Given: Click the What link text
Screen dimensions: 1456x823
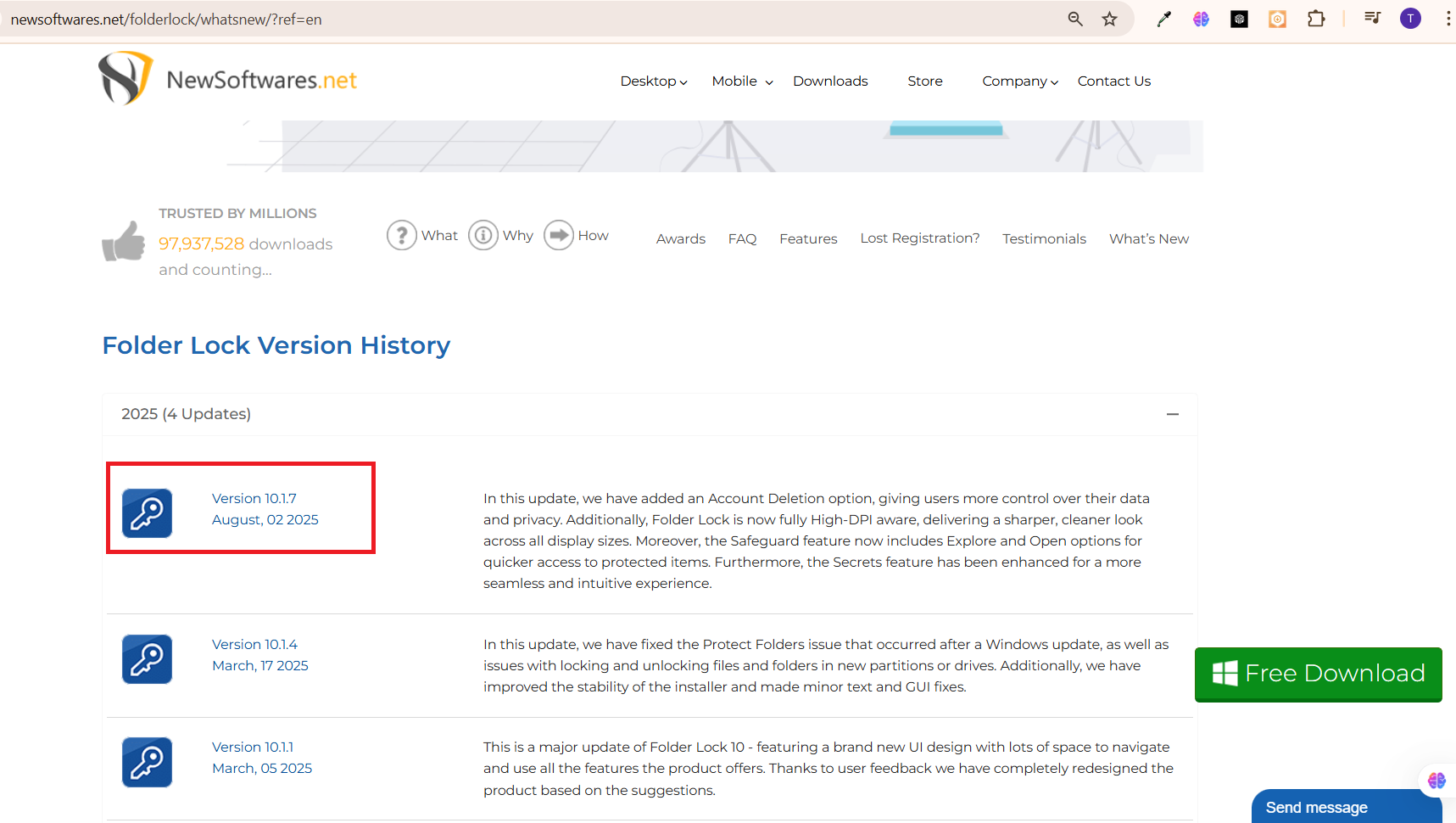Looking at the screenshot, I should (x=439, y=236).
